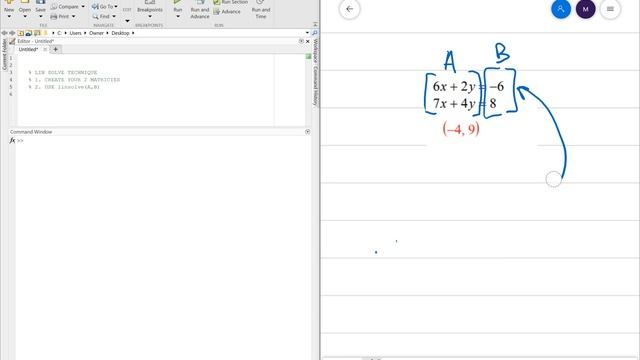
Task: Click the folder search magnifier icon
Action: tap(315, 33)
